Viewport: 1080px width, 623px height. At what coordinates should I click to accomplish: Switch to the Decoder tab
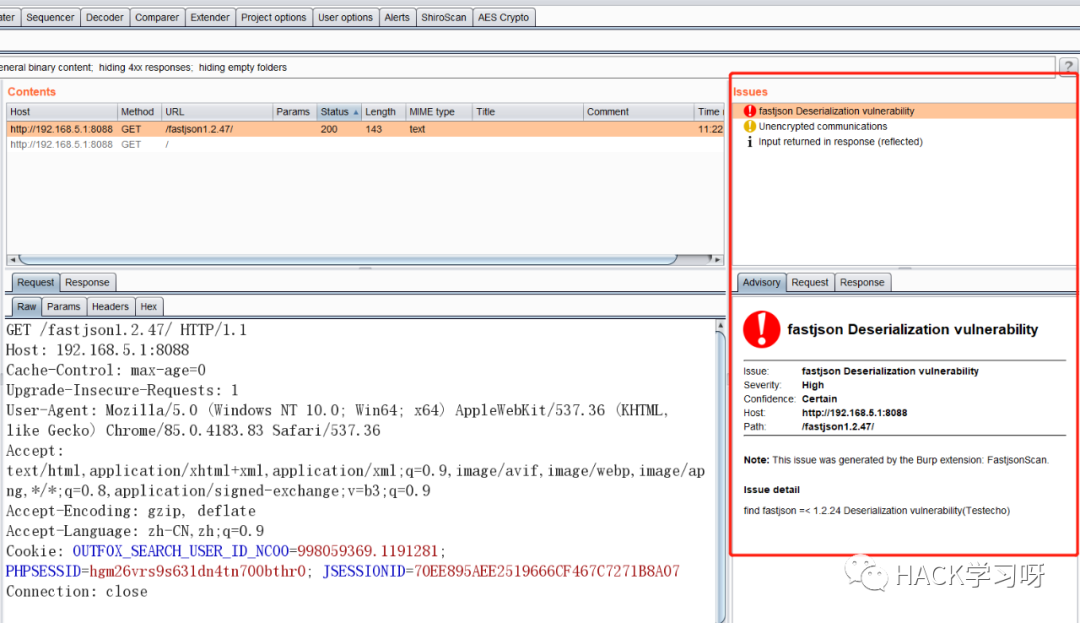105,17
